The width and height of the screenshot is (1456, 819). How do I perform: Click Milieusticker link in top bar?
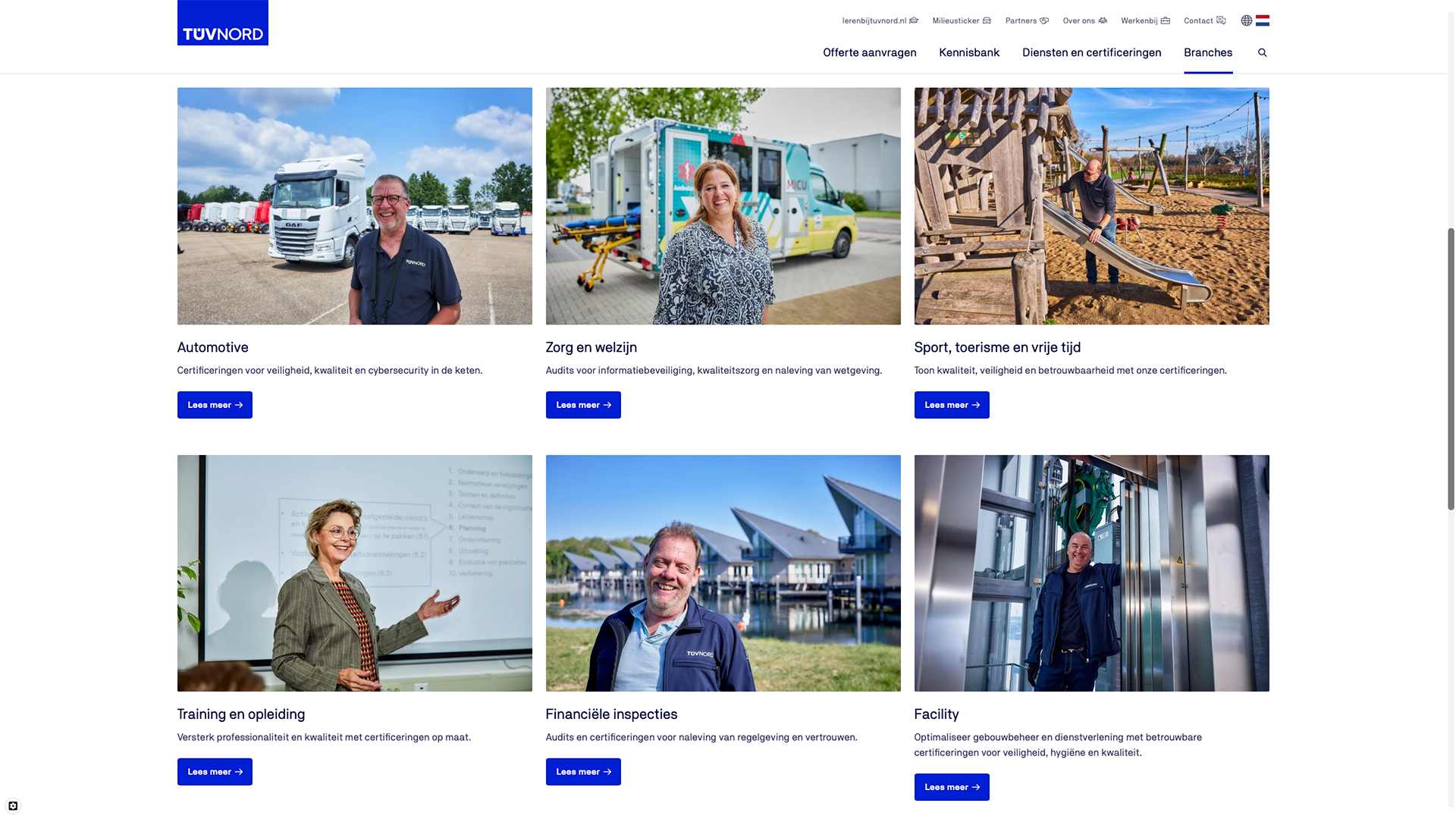(x=962, y=20)
